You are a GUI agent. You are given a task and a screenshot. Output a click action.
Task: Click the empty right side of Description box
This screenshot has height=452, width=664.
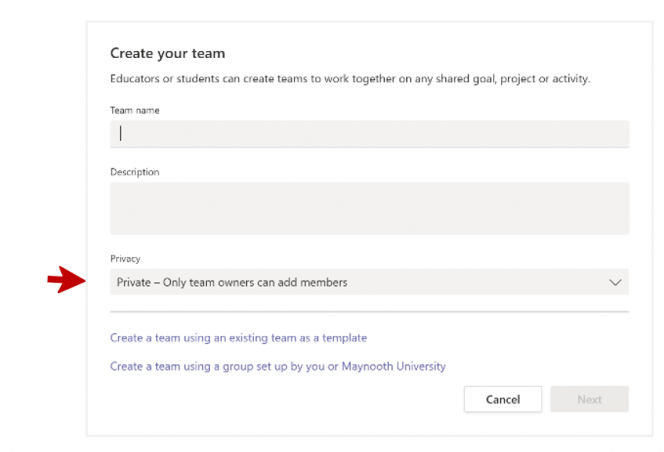551,208
